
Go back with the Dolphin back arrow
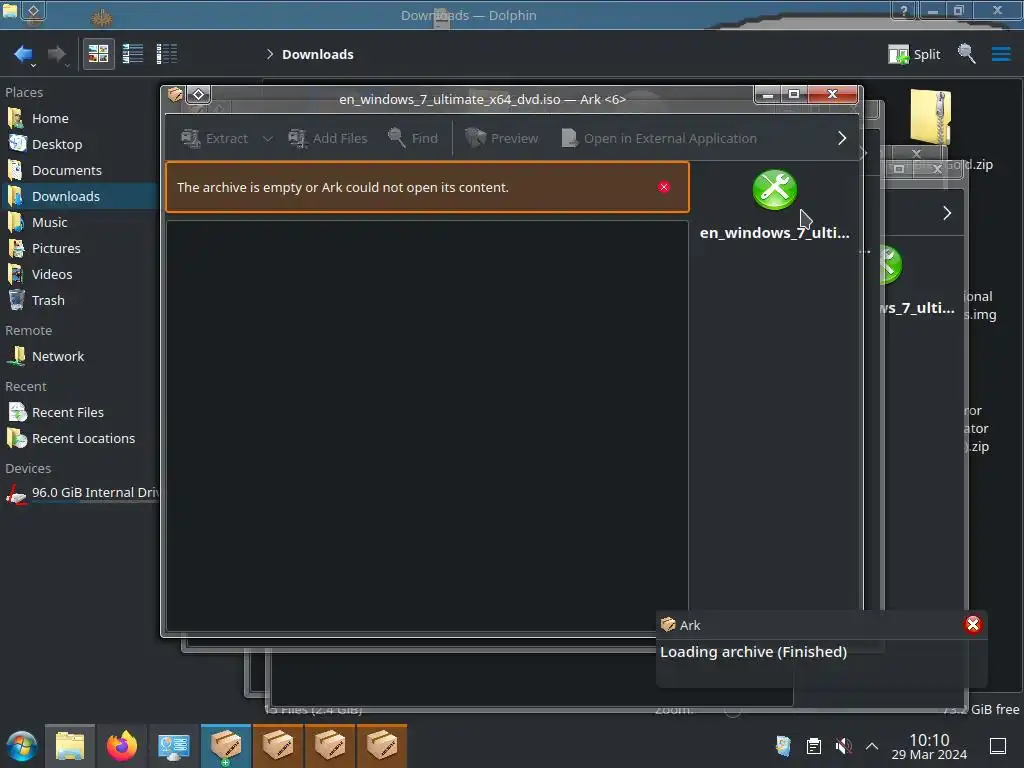[24, 54]
